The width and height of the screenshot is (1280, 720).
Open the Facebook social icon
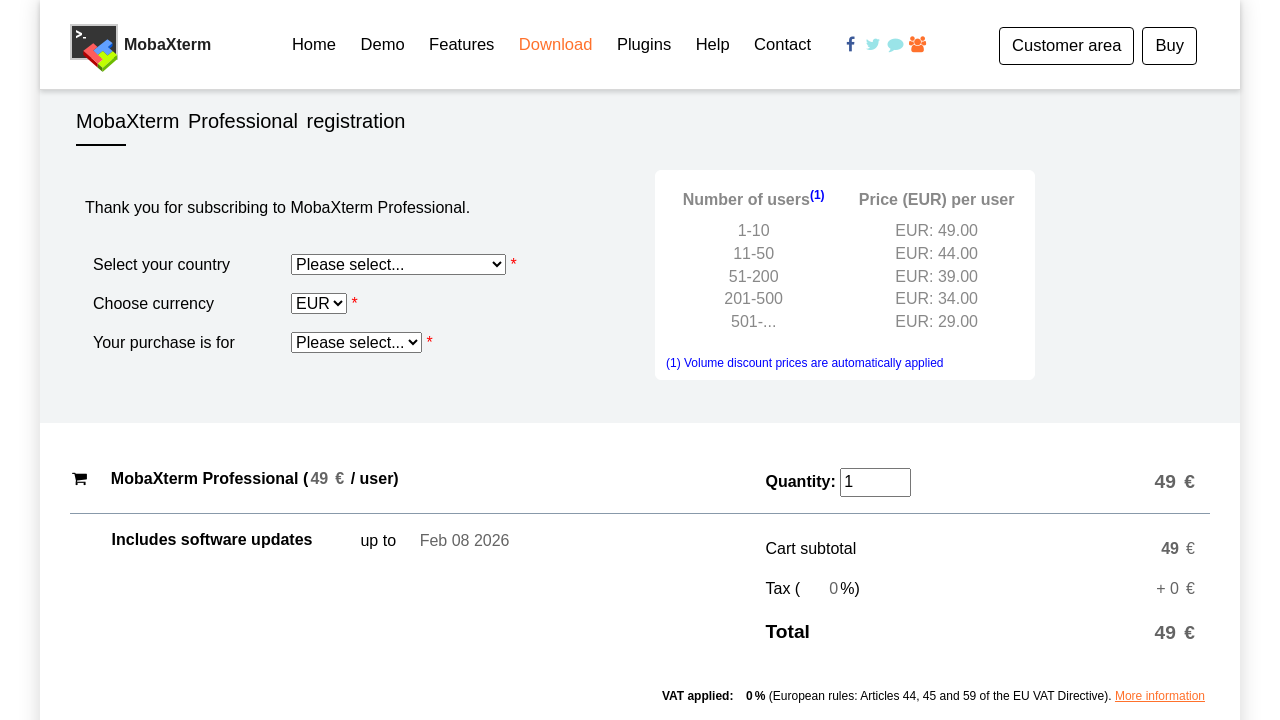pos(850,44)
